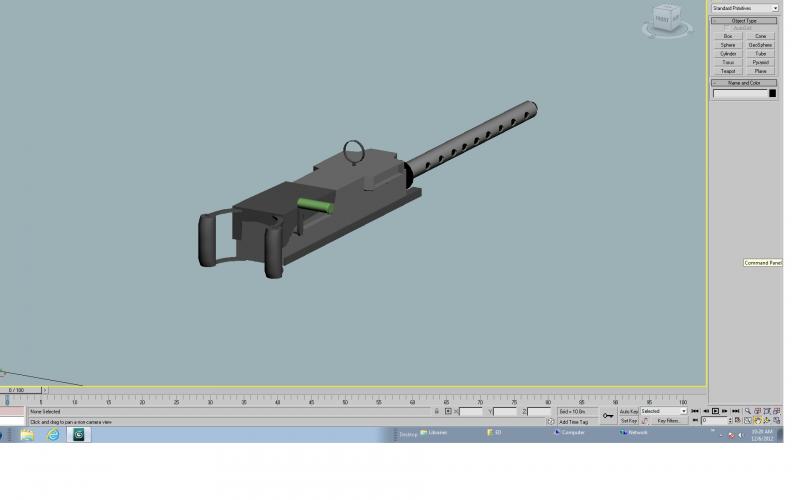Image resolution: width=800 pixels, height=500 pixels.
Task: Open the ViewCube in viewport corner
Action: (667, 21)
